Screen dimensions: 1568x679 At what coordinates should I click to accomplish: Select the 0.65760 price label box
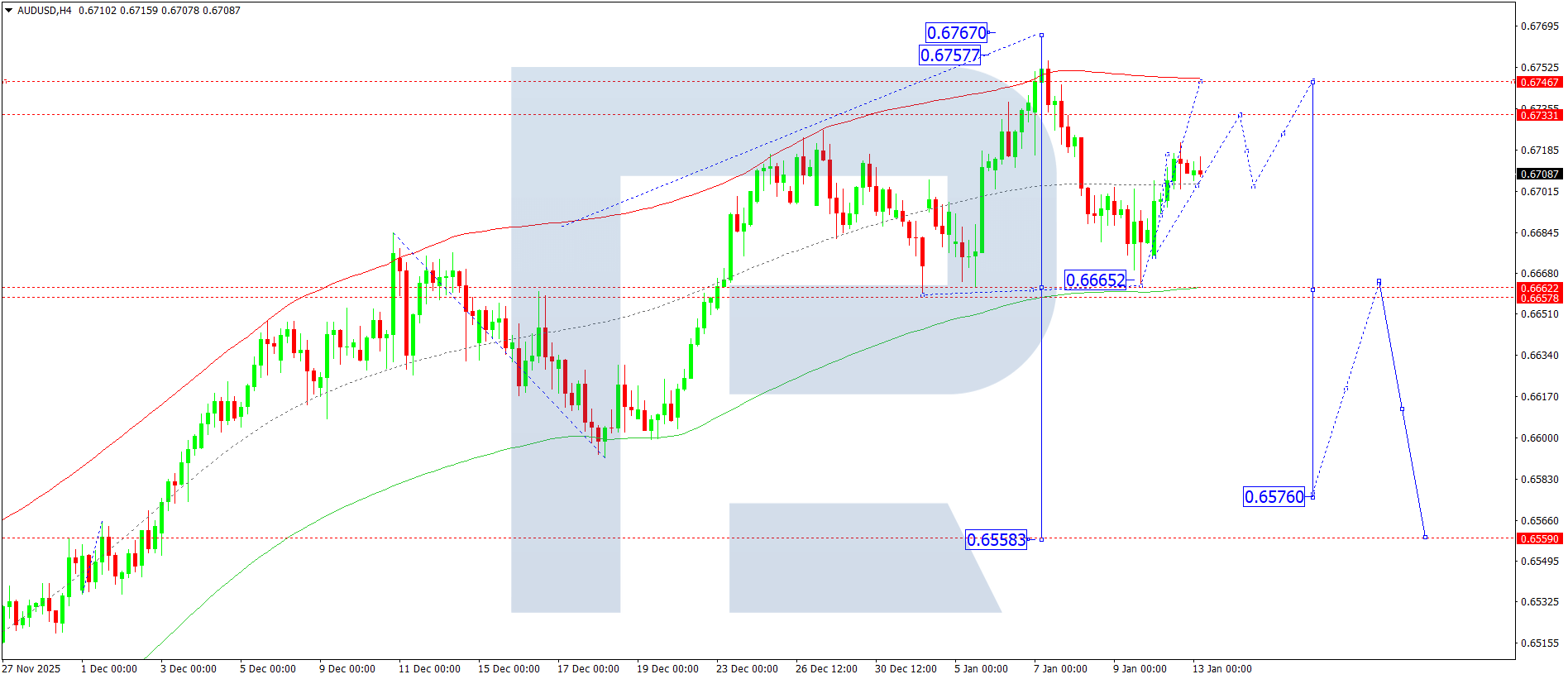tap(1274, 497)
